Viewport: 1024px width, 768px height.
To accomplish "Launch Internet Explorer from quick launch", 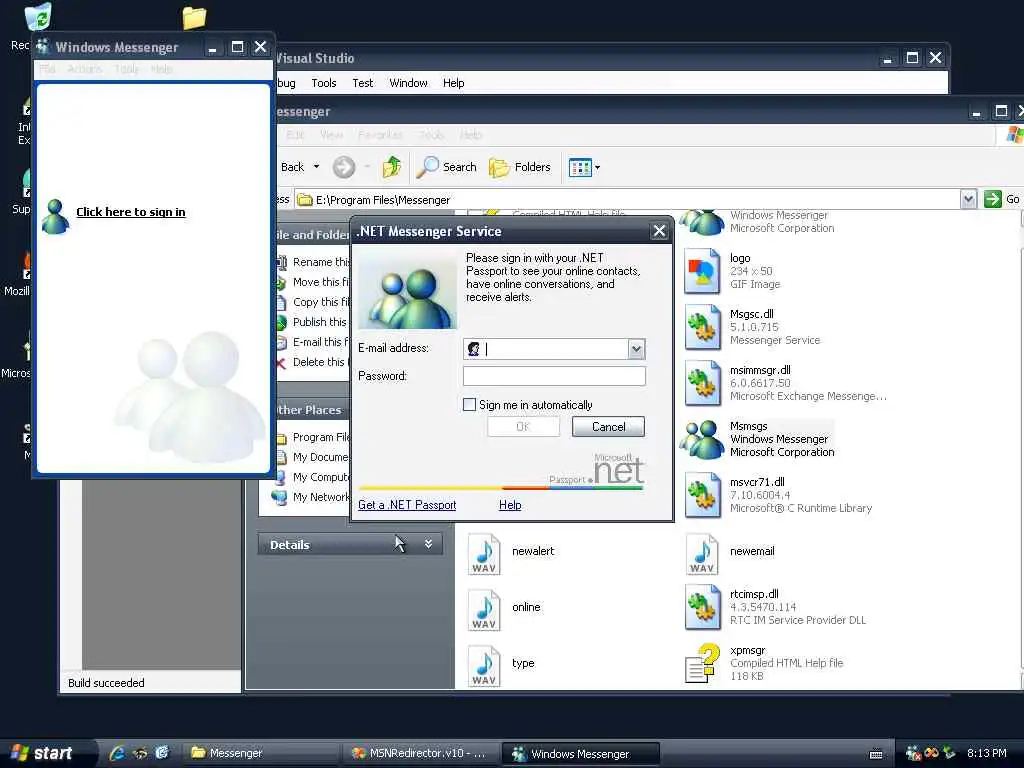I will [118, 753].
